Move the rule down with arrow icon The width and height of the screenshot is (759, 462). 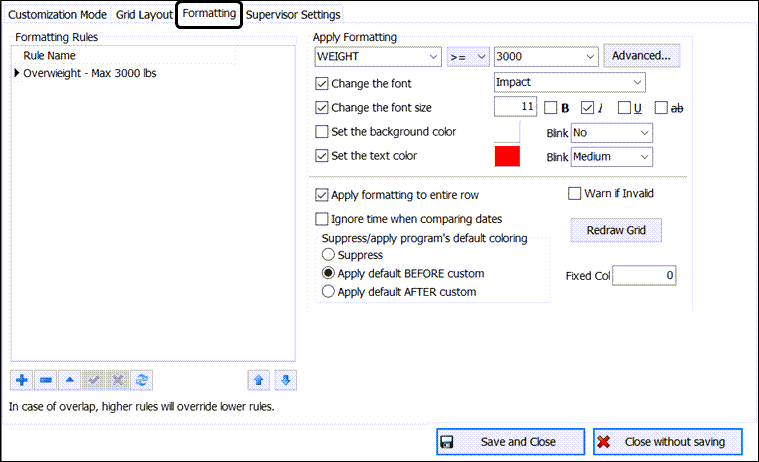click(x=285, y=380)
